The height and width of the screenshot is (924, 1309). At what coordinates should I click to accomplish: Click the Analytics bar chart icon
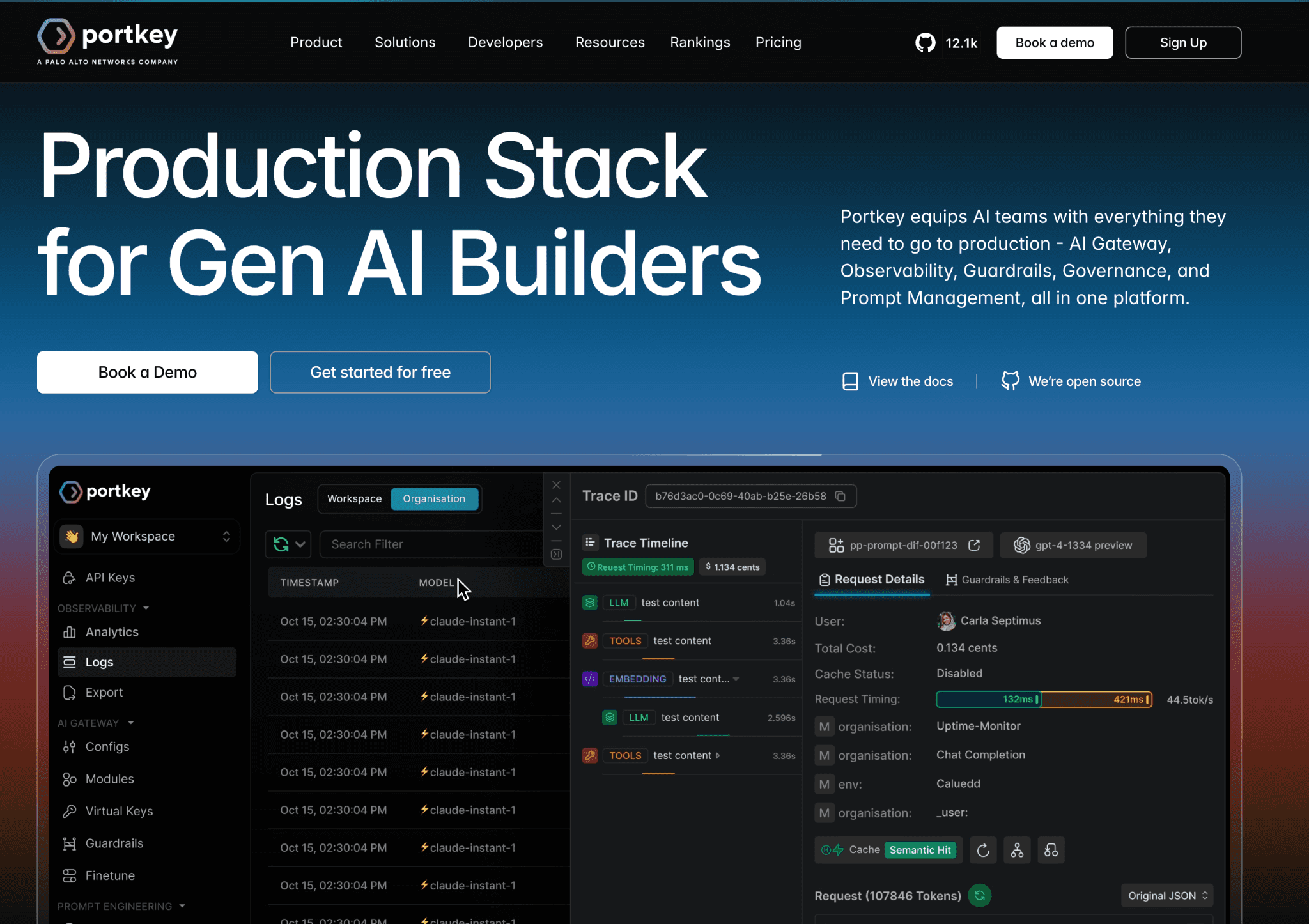(x=69, y=632)
